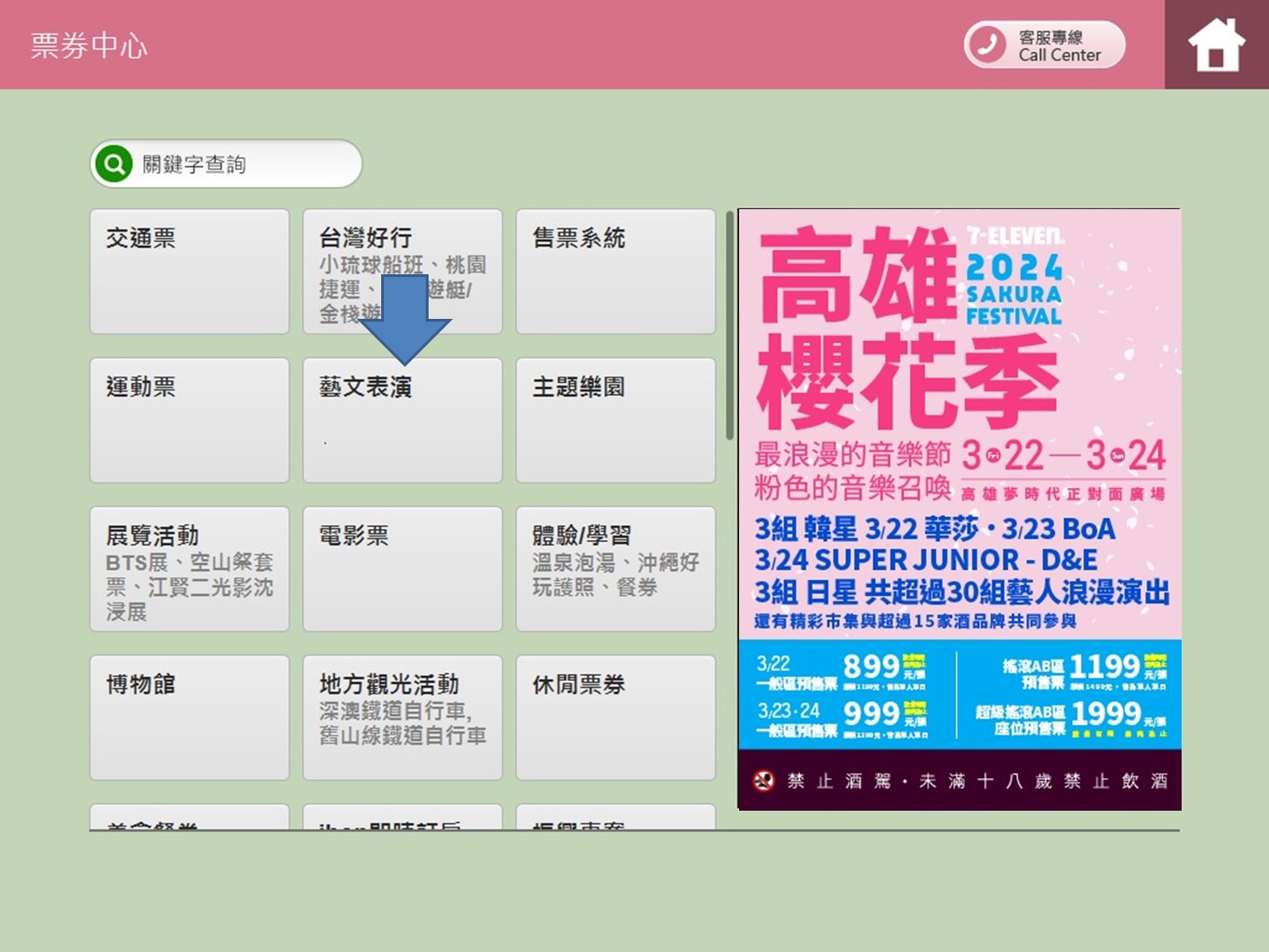Choose the 售票系統 tile
Viewport: 1269px width, 952px height.
click(615, 271)
